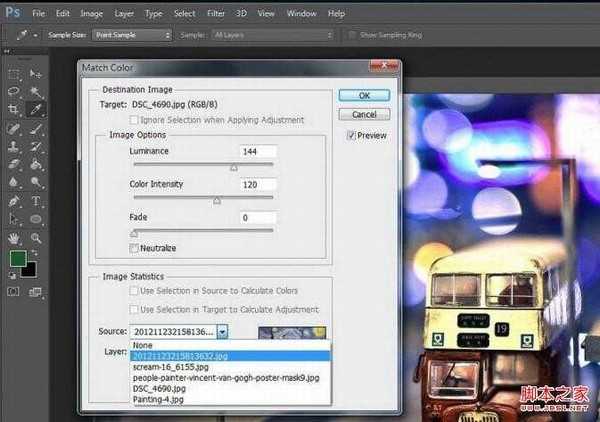
Task: Check Ignore Selection when Applying Adjustment
Action: click(134, 119)
